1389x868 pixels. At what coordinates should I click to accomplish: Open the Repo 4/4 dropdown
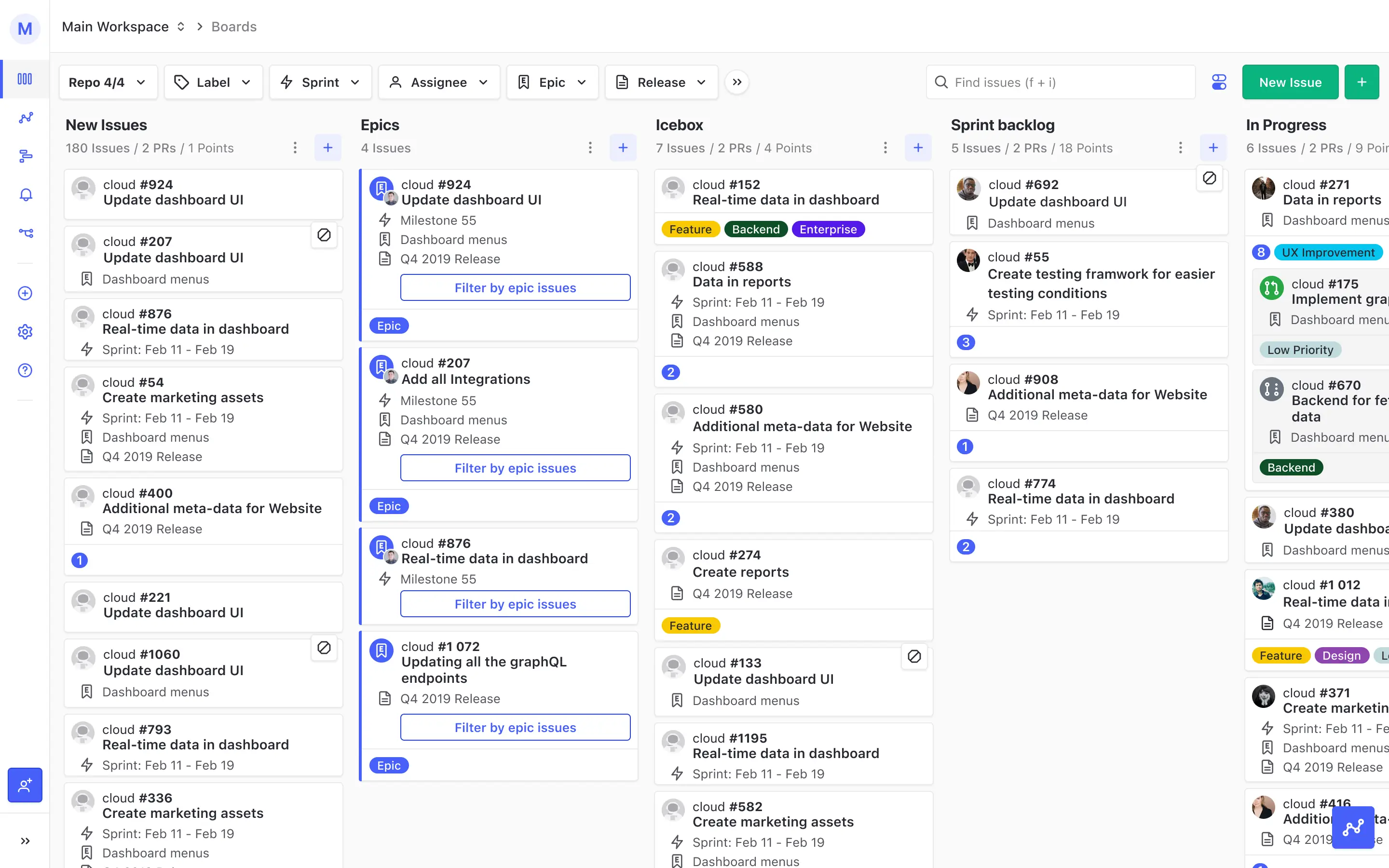click(108, 82)
